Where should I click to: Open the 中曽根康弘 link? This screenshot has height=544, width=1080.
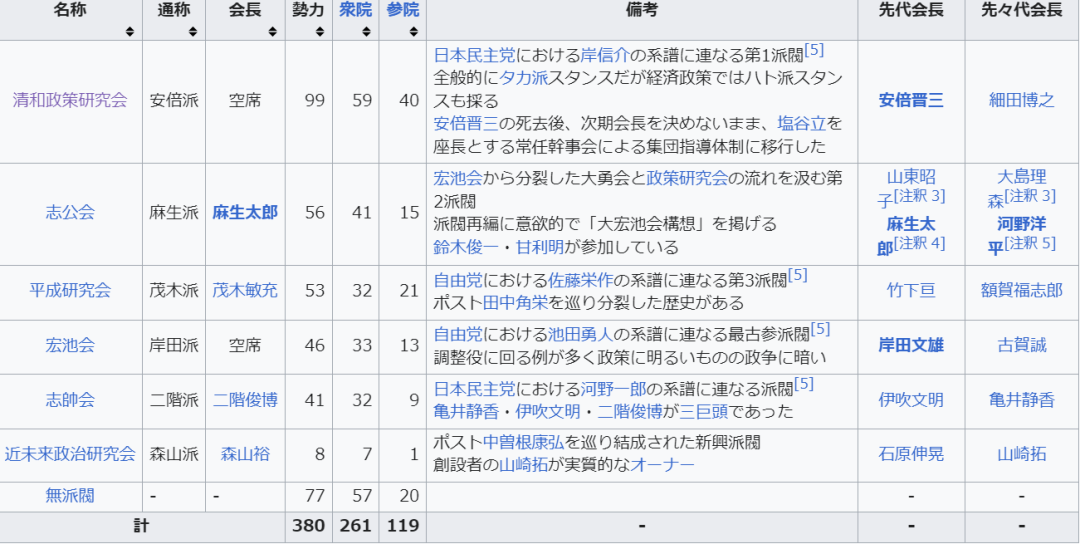[523, 443]
